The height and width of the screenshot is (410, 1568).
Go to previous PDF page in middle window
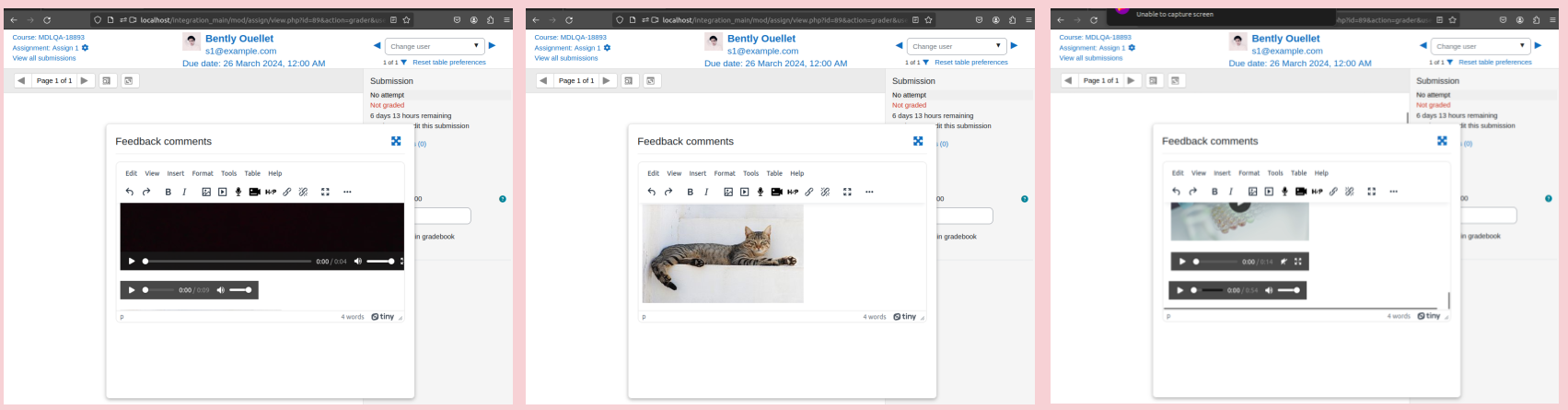click(543, 81)
